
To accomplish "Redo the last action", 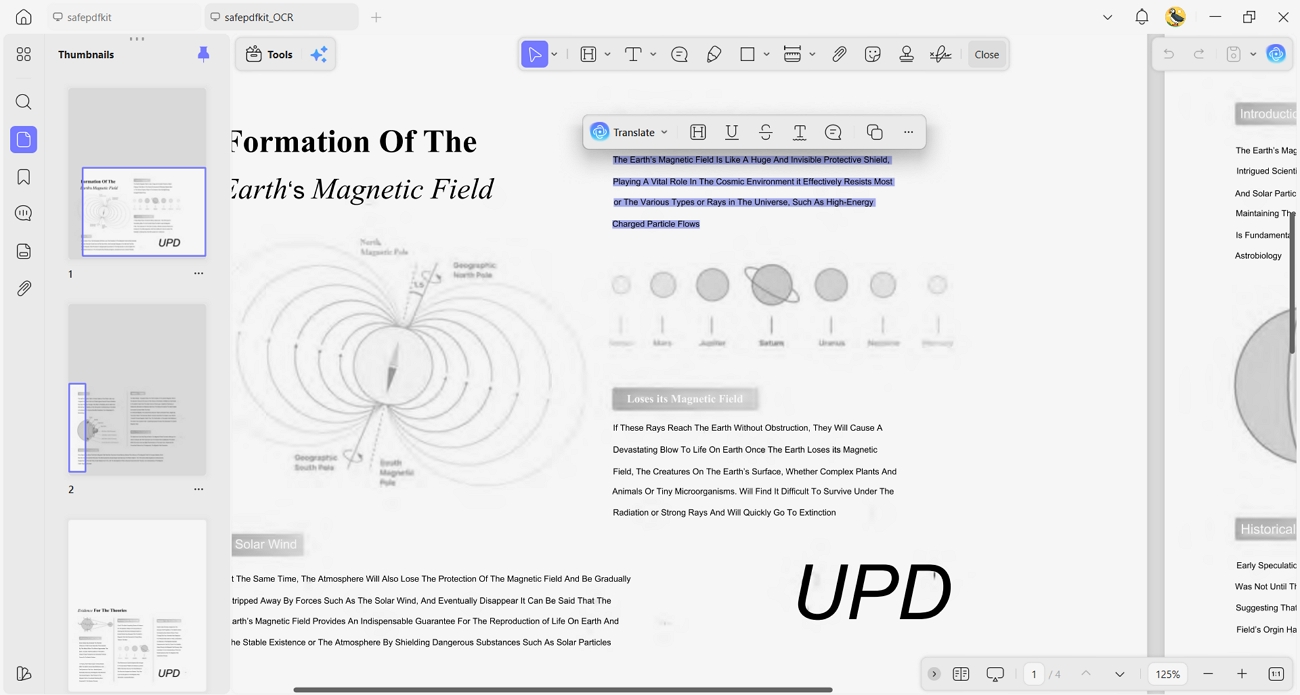I will 1199,55.
